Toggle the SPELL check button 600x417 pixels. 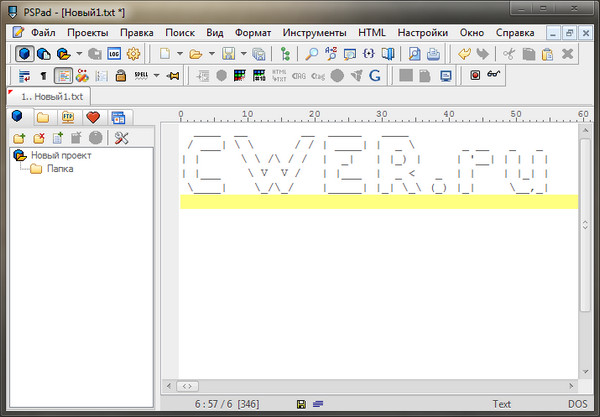141,75
